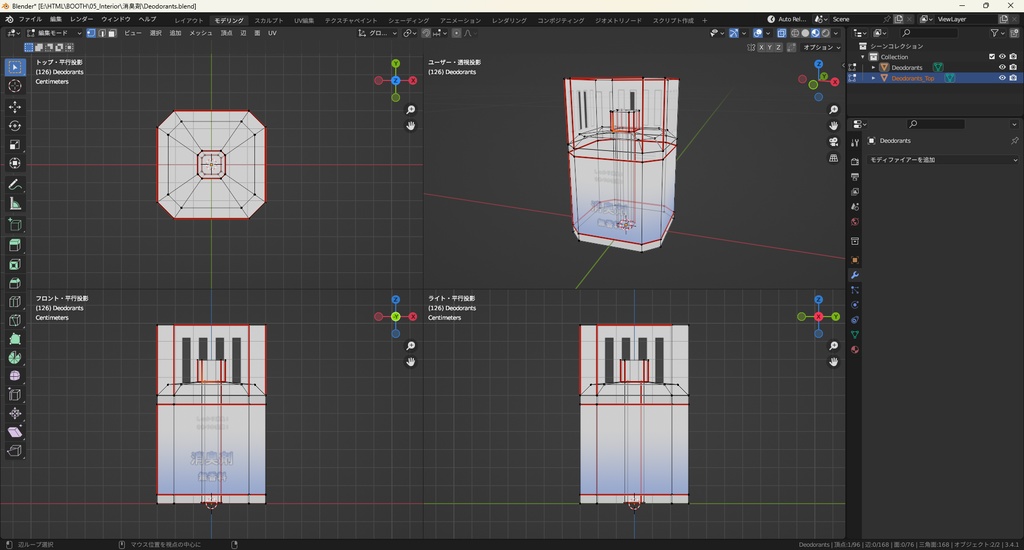The width and height of the screenshot is (1024, 550).
Task: Click the new scene button
Action: (899, 19)
